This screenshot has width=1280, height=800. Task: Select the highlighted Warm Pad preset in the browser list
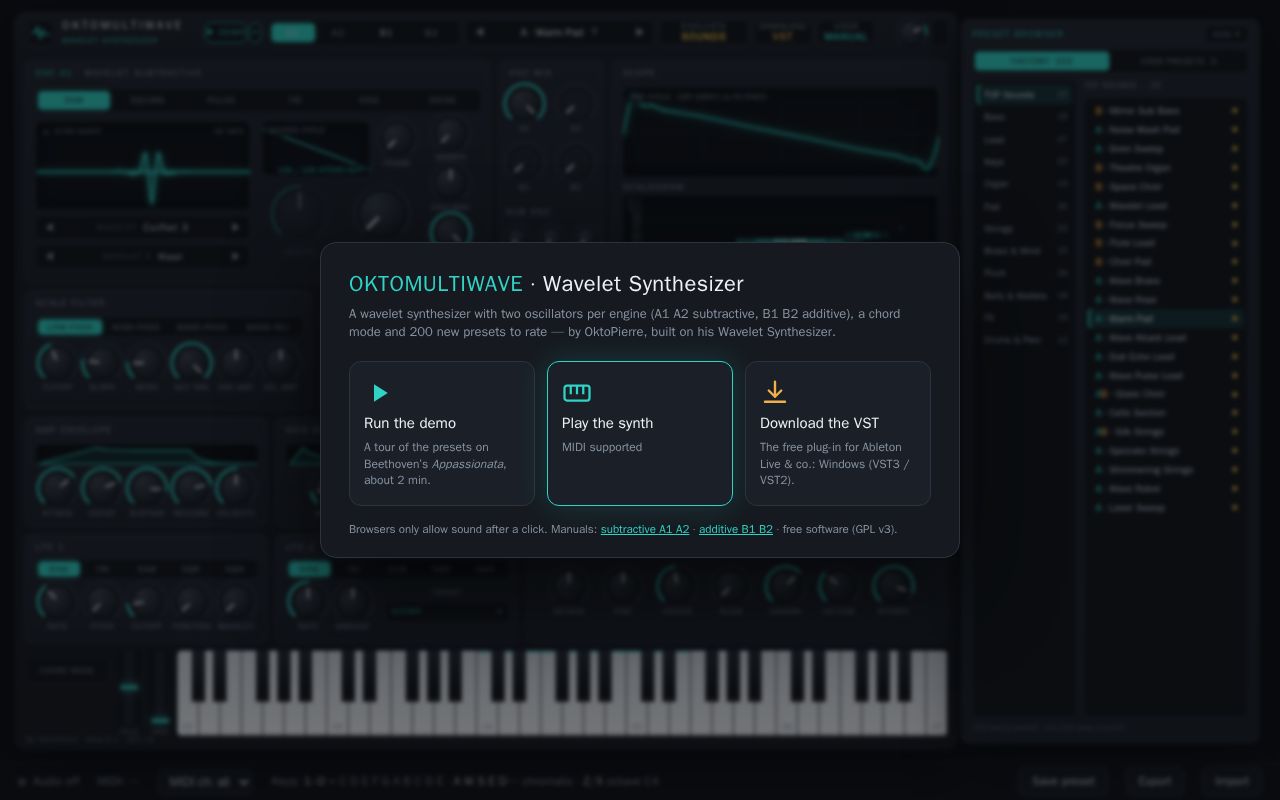pyautogui.click(x=1165, y=319)
